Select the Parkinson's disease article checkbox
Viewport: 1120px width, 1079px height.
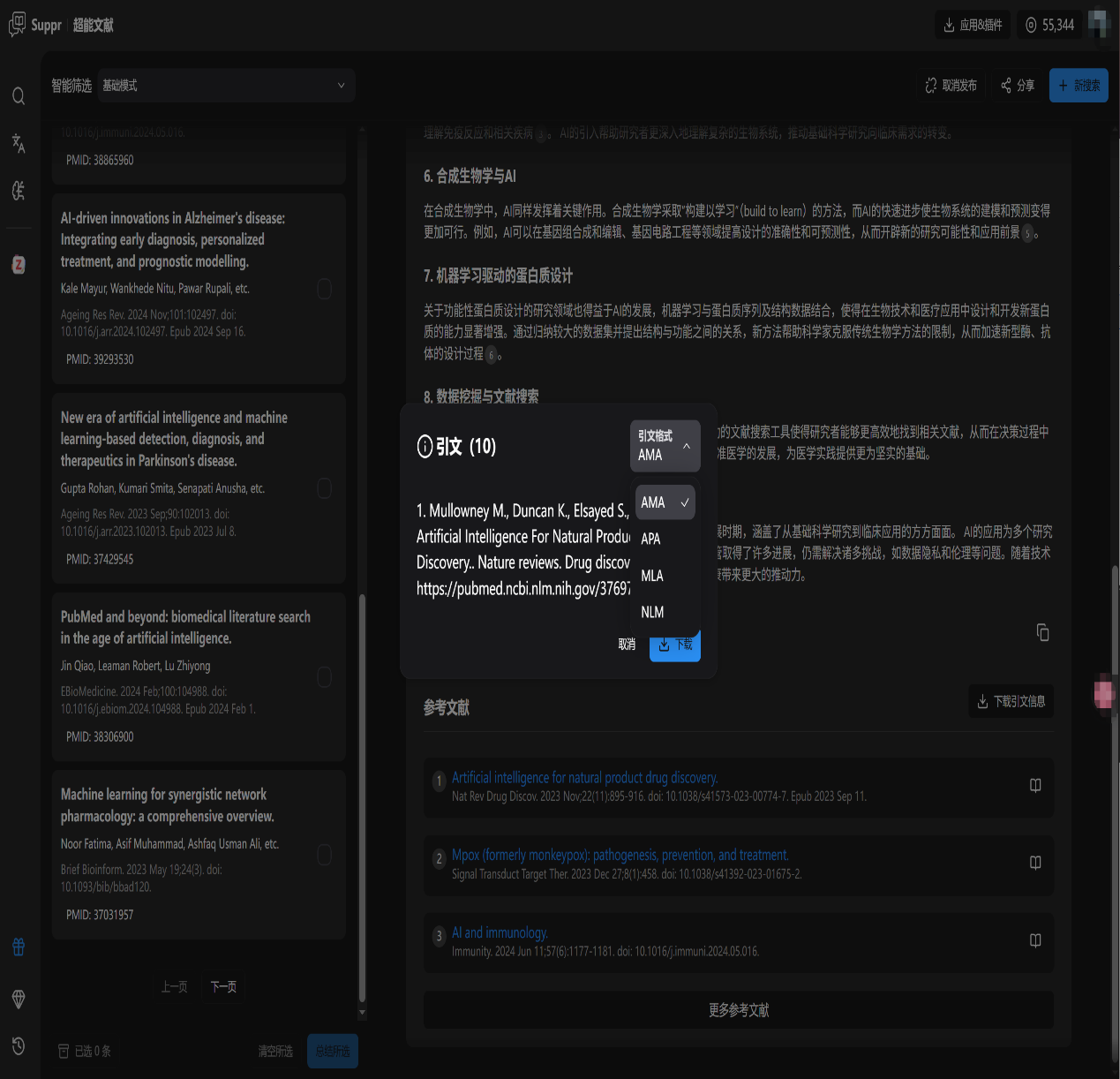pos(324,488)
